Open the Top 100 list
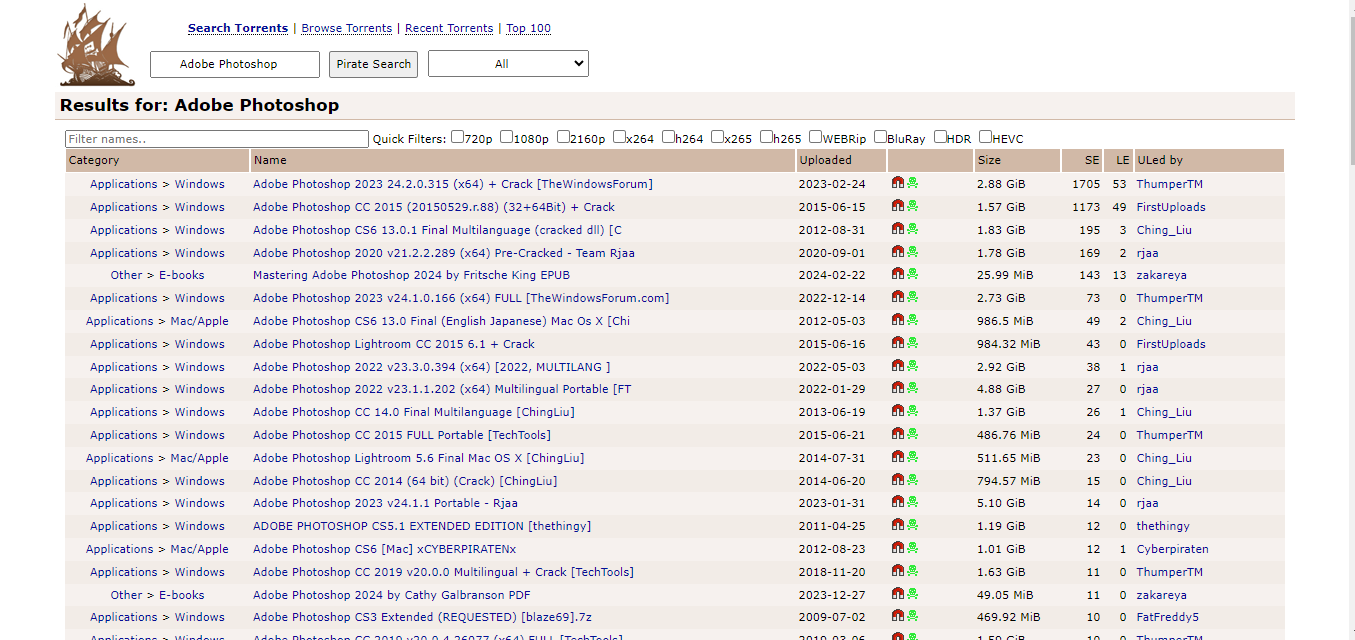Image resolution: width=1355 pixels, height=640 pixels. click(528, 28)
